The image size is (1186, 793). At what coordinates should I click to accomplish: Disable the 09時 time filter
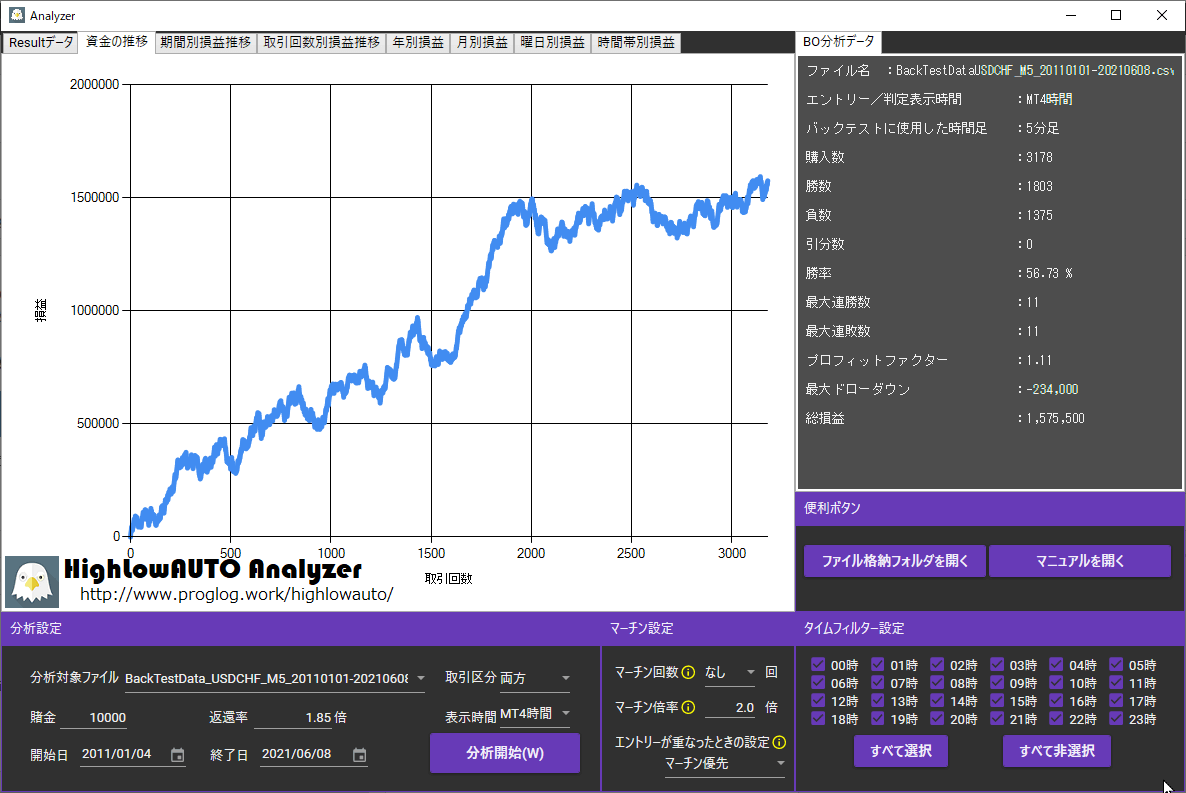(997, 683)
